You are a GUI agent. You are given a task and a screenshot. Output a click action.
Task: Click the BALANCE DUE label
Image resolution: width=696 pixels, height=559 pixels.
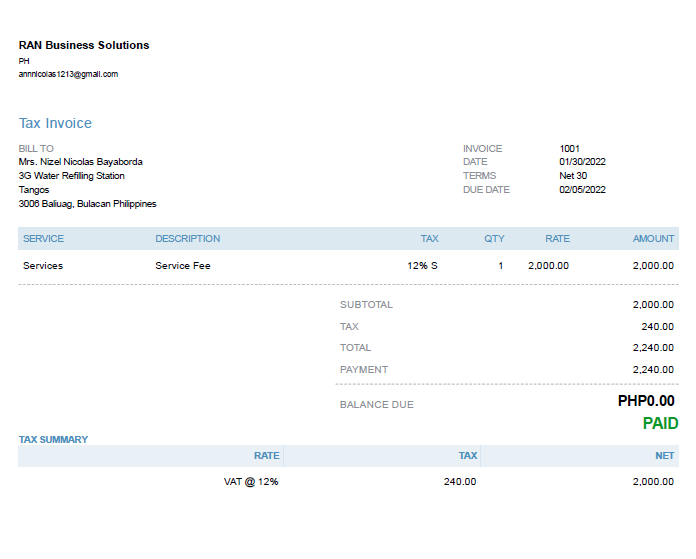pos(377,404)
